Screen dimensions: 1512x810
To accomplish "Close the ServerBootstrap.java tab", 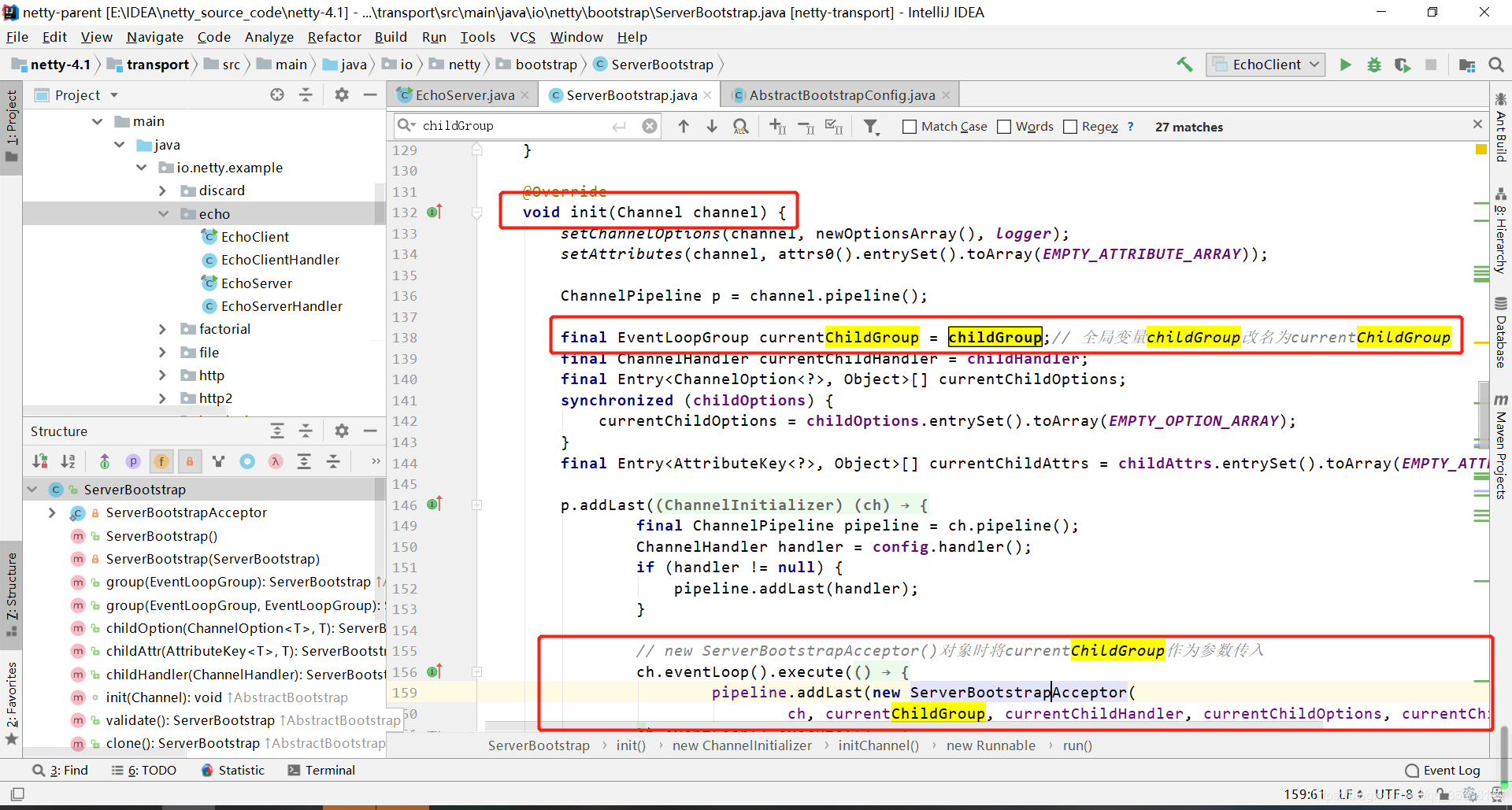I will pyautogui.click(x=708, y=95).
